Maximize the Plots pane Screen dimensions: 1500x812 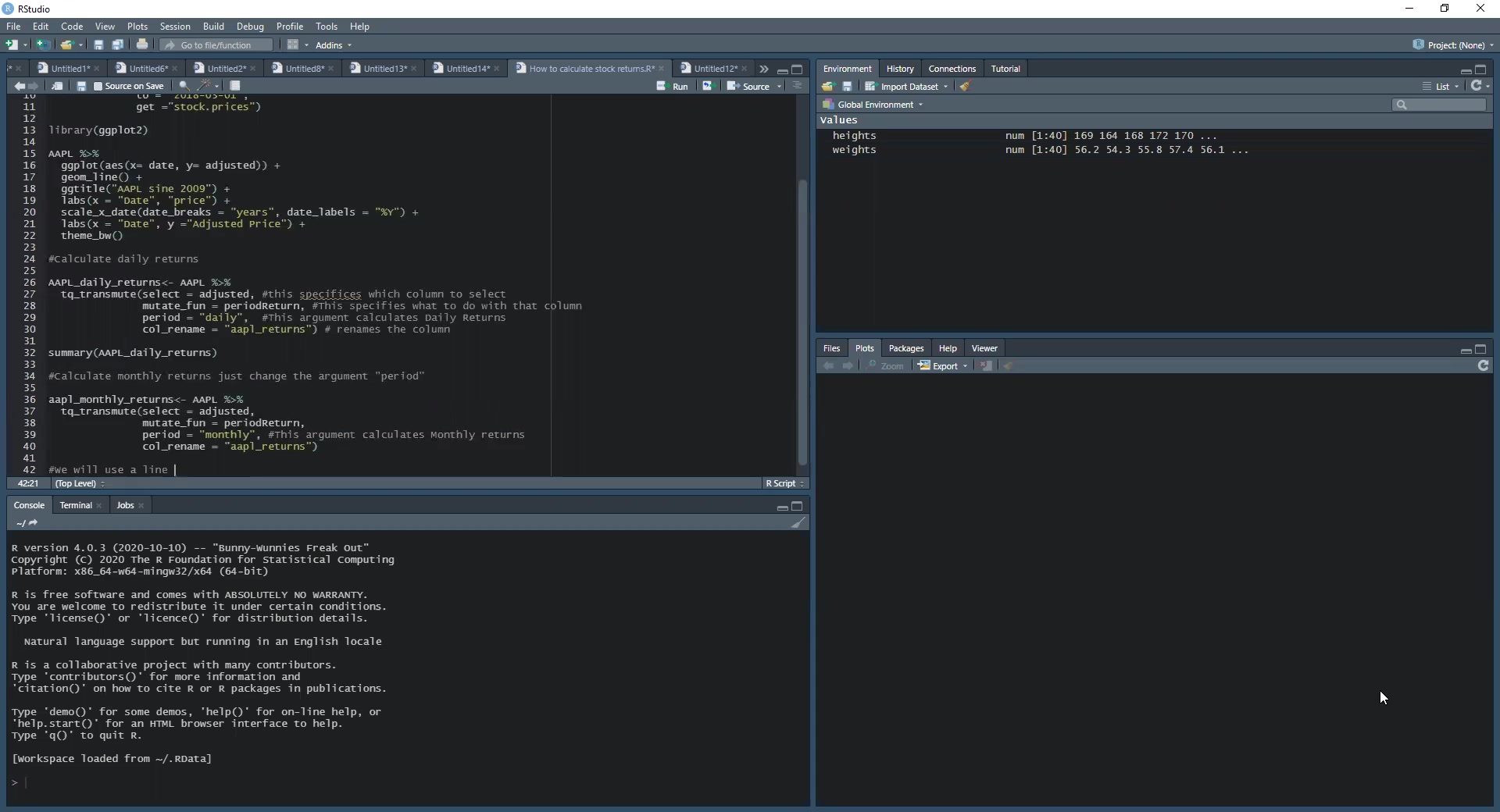[1480, 349]
